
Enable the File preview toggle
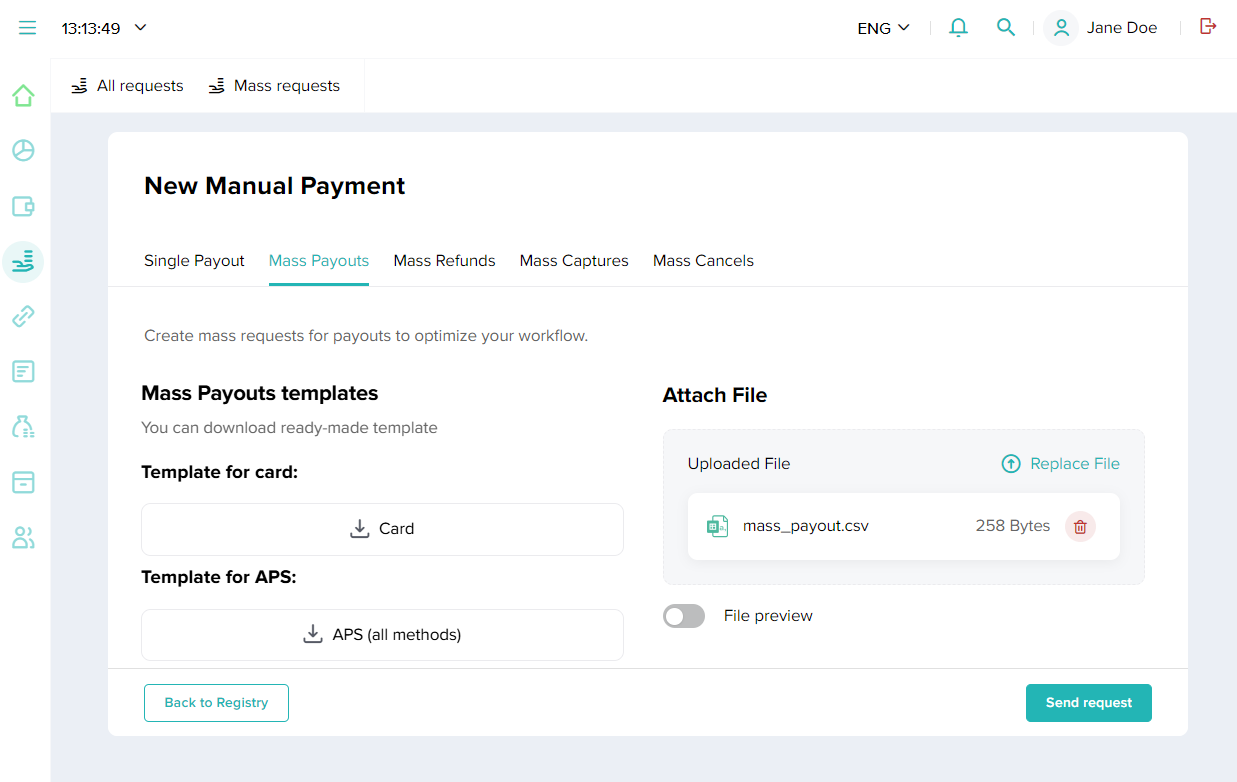(x=684, y=616)
